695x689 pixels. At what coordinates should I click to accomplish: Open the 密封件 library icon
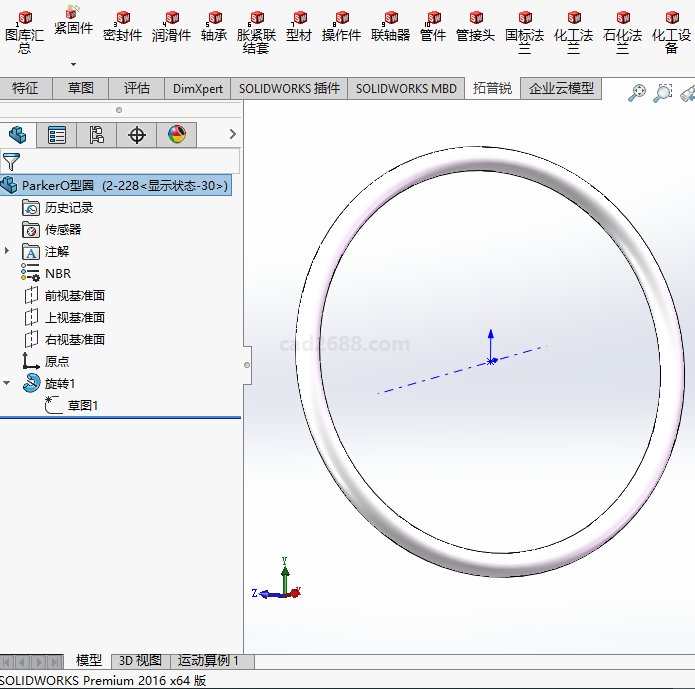tap(122, 25)
